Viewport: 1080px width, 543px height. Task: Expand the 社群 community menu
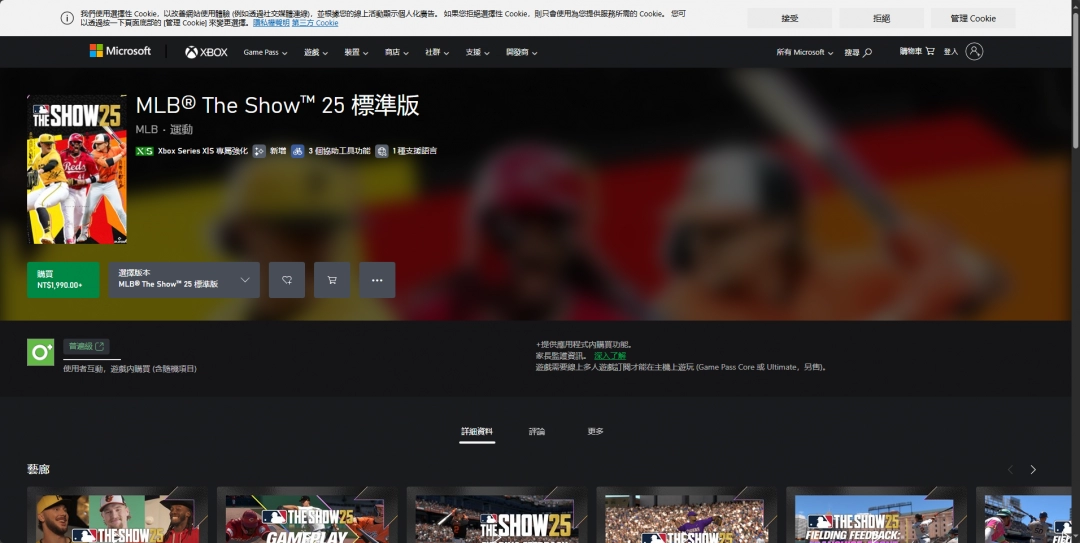(437, 52)
